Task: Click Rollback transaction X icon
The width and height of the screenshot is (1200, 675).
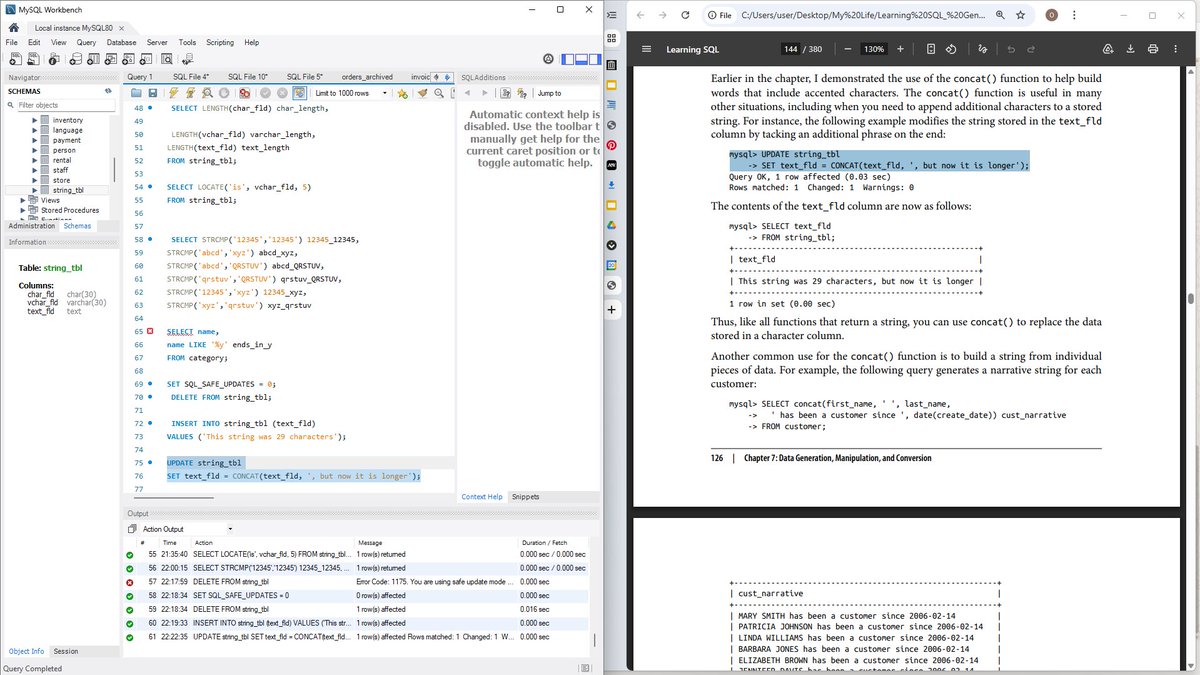Action: click(282, 93)
